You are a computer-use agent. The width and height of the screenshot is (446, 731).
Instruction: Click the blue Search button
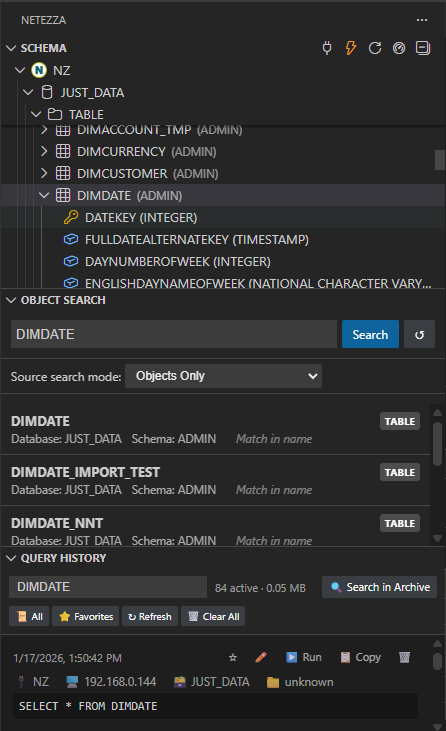pyautogui.click(x=370, y=334)
